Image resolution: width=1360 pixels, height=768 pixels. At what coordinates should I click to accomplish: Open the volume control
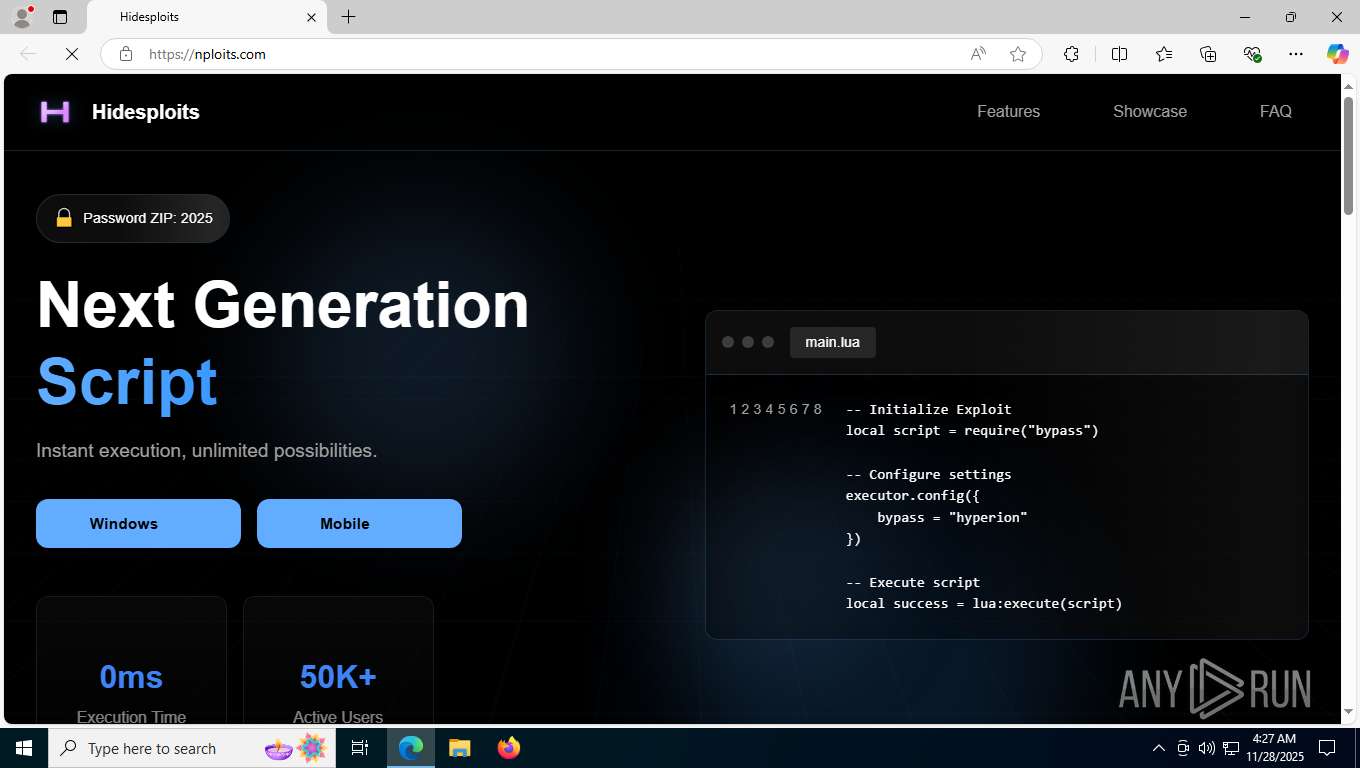tap(1206, 748)
